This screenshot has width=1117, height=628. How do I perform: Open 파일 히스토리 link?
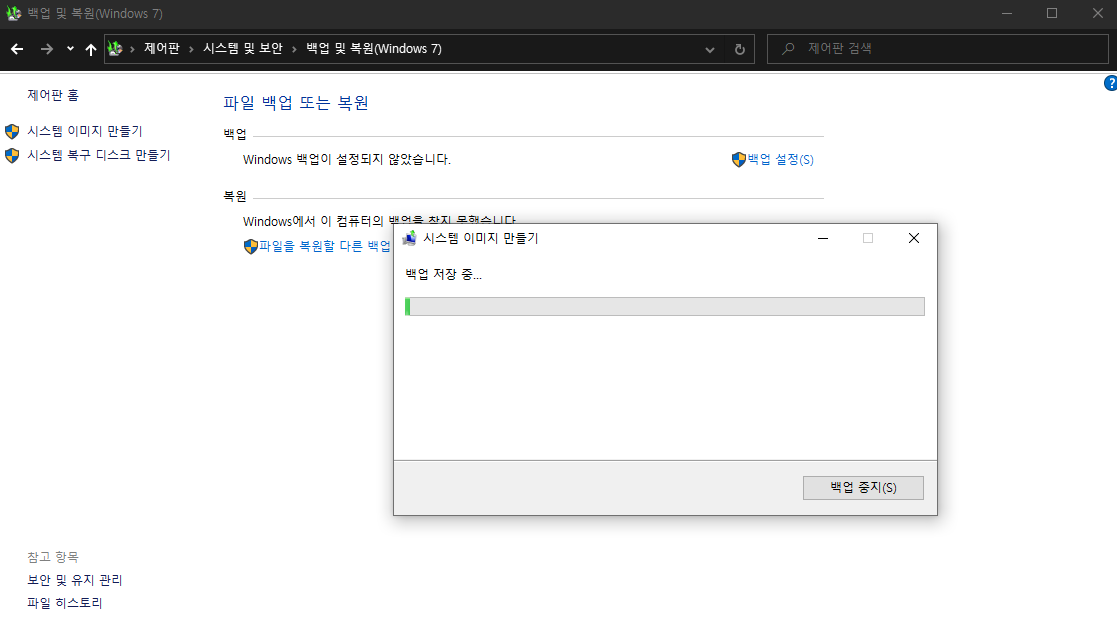[65, 603]
